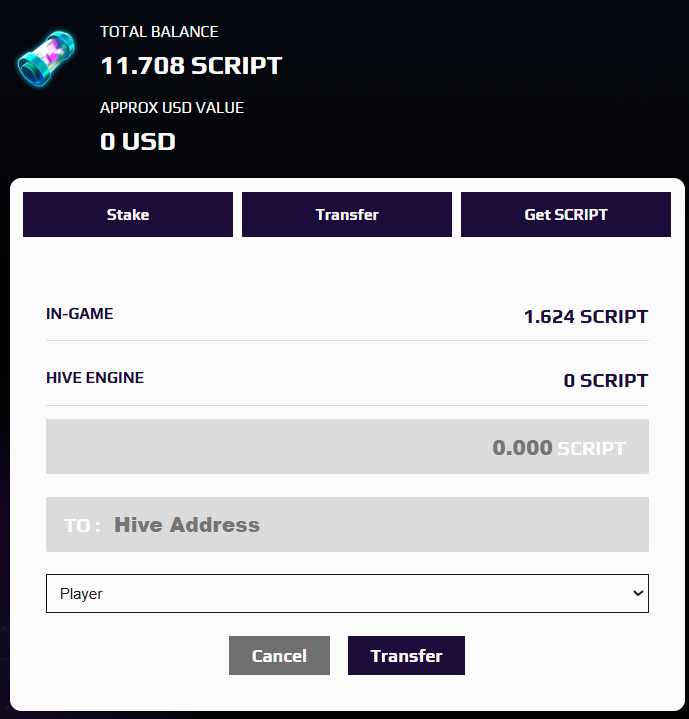
Task: Click the Hive Address recipient field
Action: (347, 525)
